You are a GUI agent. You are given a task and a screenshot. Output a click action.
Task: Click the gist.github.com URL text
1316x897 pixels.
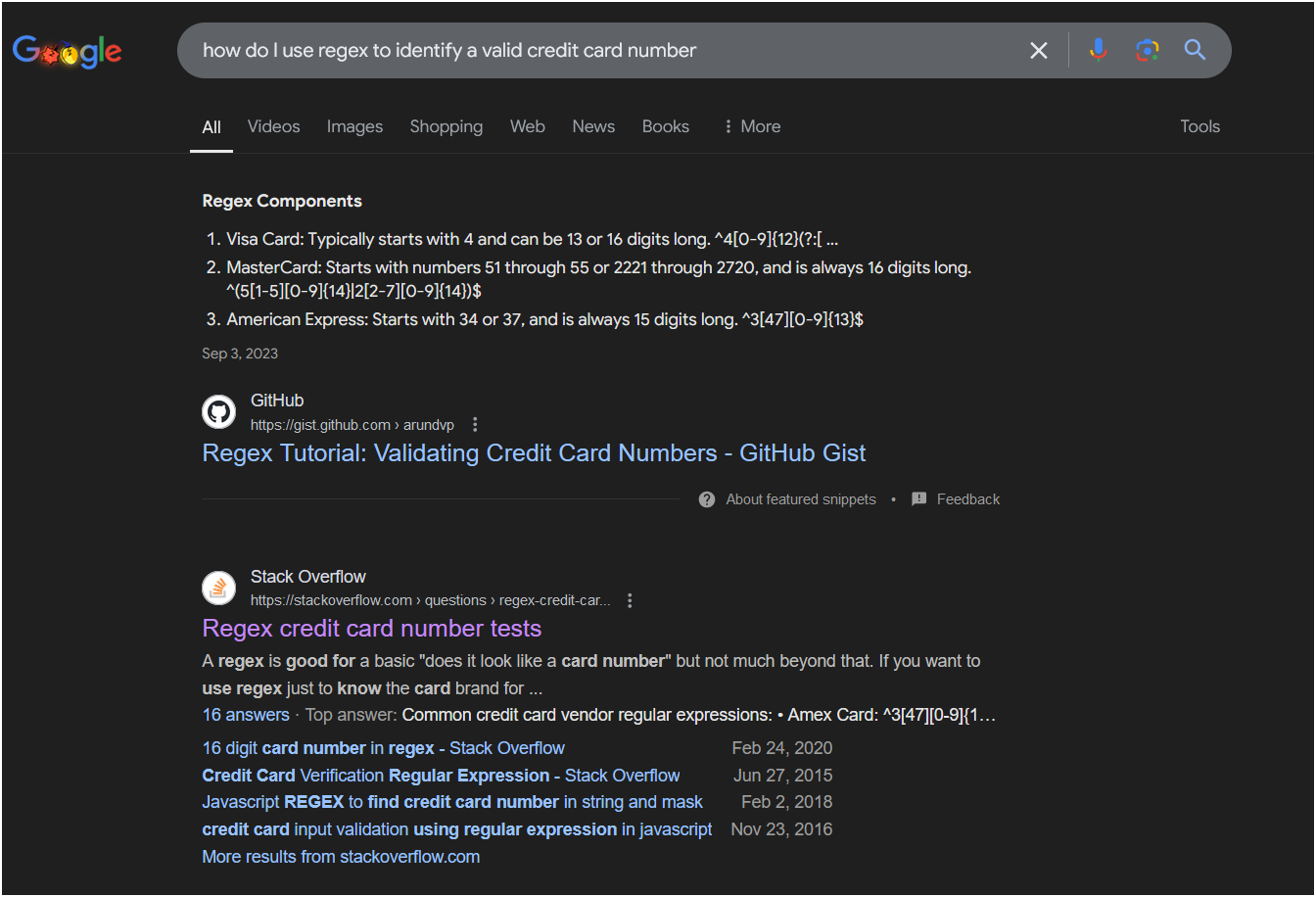(352, 425)
